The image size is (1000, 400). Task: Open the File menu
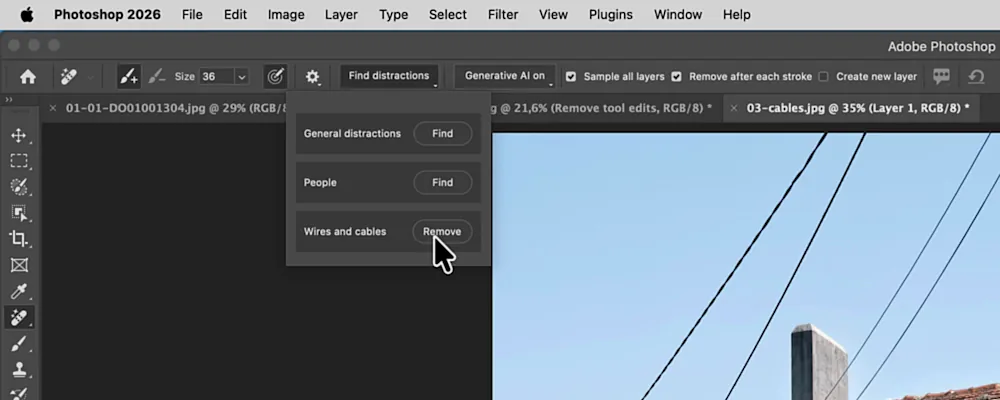coord(192,15)
